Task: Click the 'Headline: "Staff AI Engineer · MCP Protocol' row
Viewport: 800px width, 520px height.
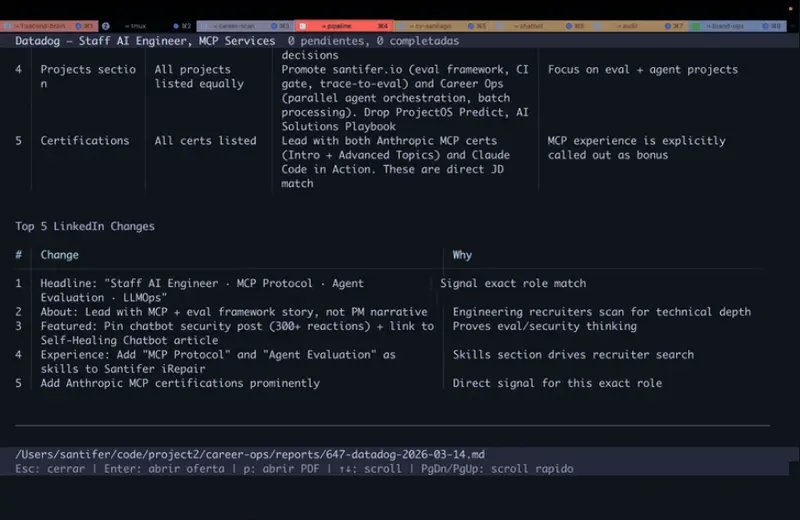Action: [202, 290]
